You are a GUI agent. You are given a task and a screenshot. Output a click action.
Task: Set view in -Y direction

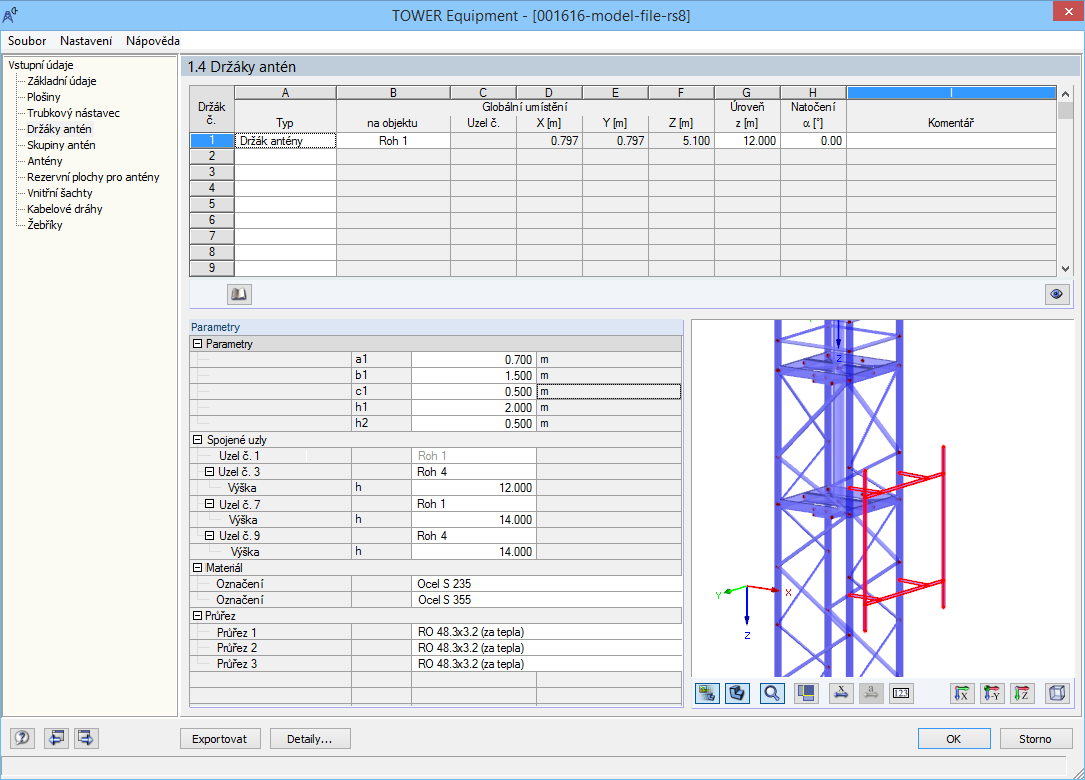[x=992, y=693]
